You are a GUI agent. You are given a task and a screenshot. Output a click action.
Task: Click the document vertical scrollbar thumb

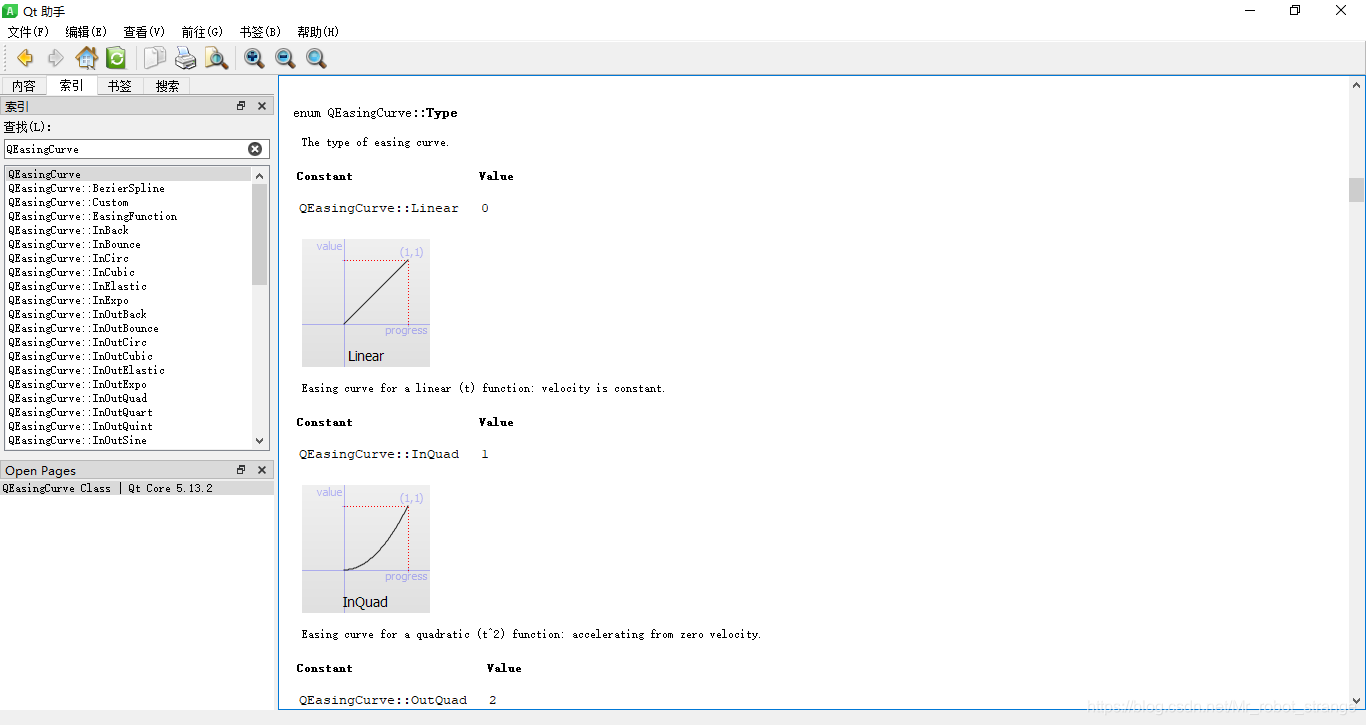point(1356,190)
